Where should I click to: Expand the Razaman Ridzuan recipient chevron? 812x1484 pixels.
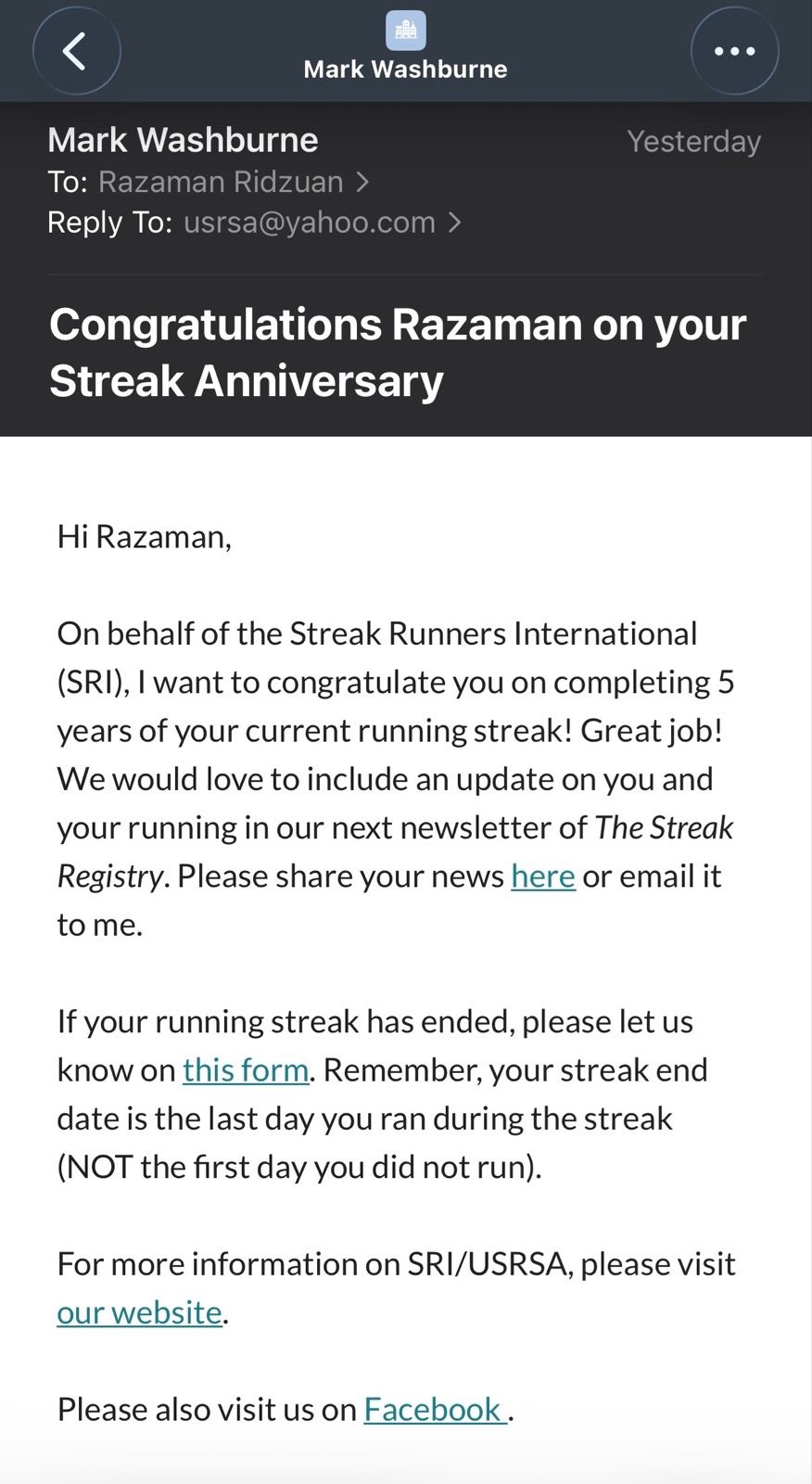[362, 182]
